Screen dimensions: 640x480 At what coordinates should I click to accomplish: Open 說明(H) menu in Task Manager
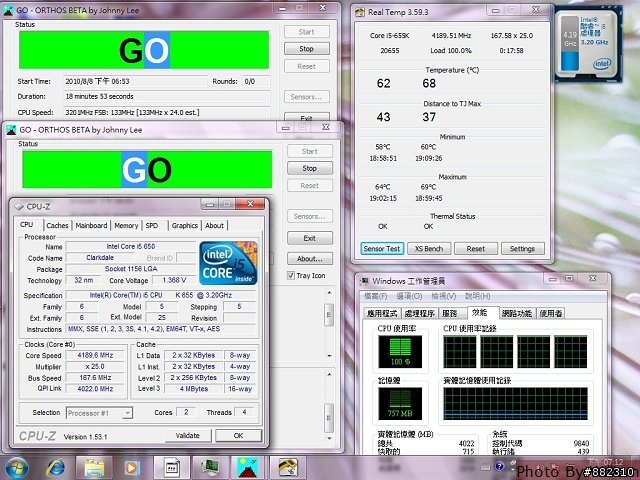(x=478, y=296)
